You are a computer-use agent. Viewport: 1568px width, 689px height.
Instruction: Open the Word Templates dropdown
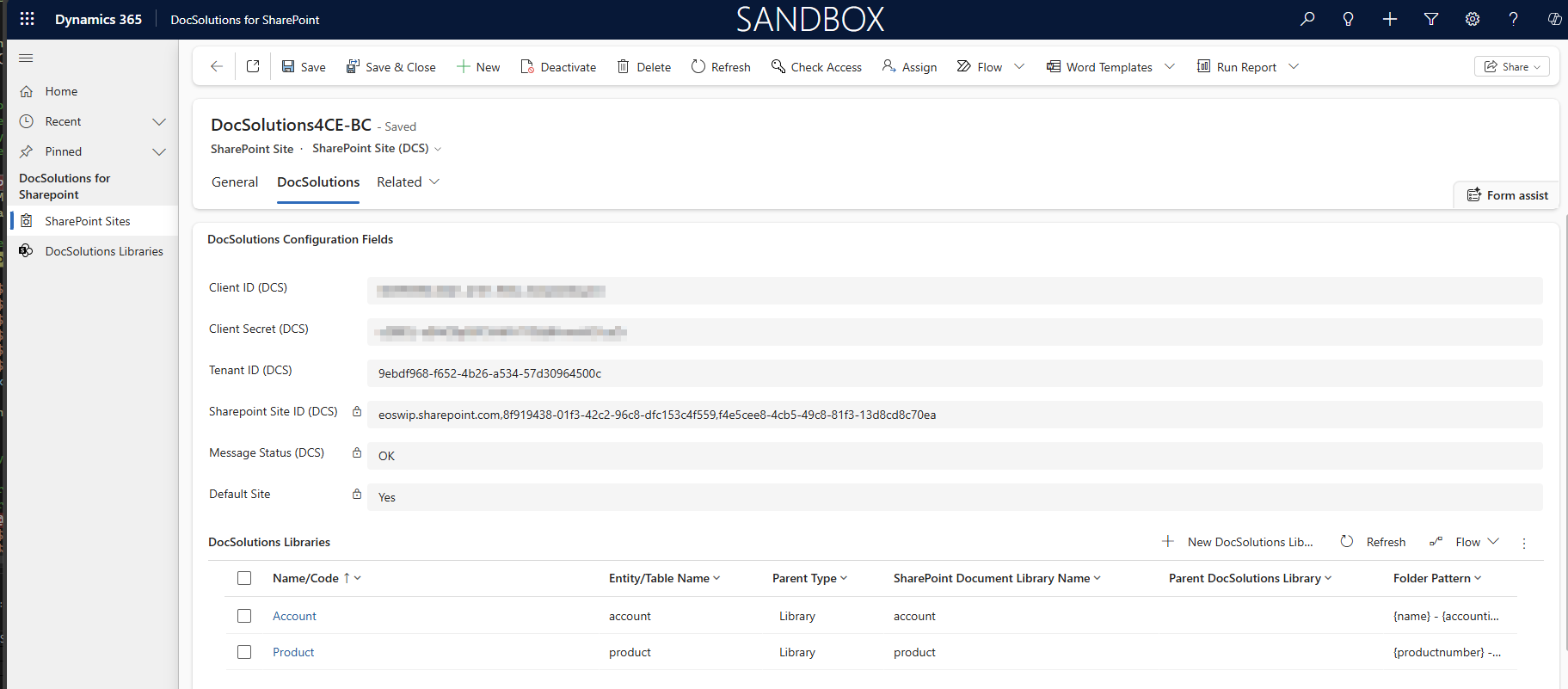click(1169, 67)
